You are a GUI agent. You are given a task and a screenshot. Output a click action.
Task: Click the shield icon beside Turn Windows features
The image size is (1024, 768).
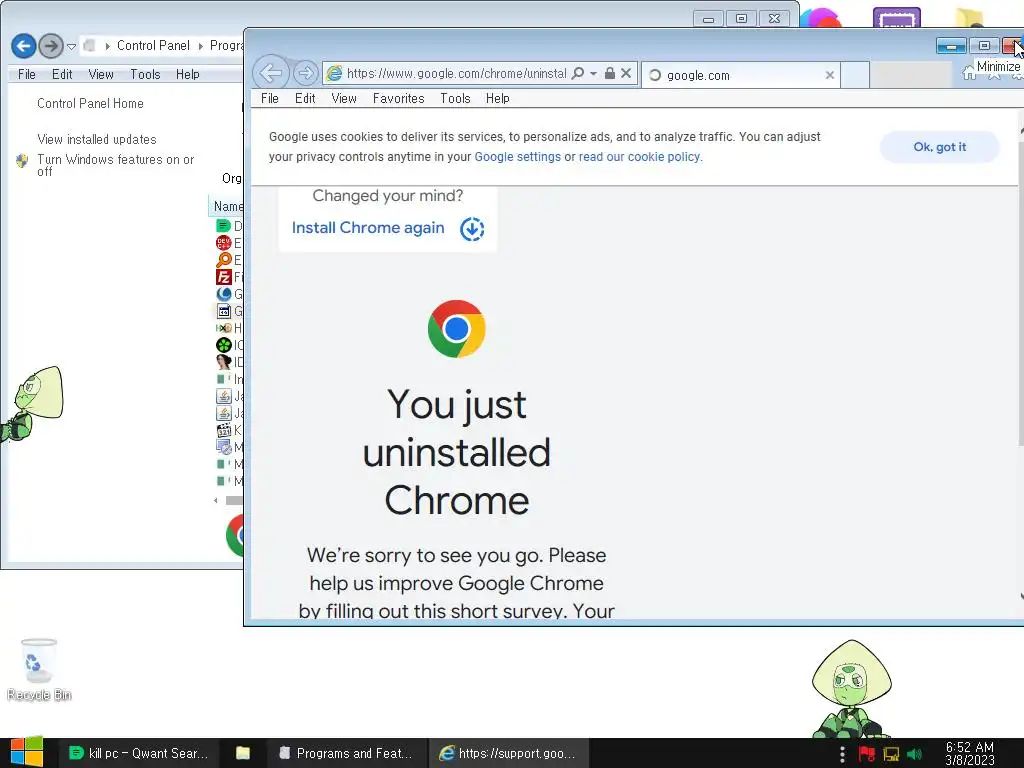(x=22, y=161)
